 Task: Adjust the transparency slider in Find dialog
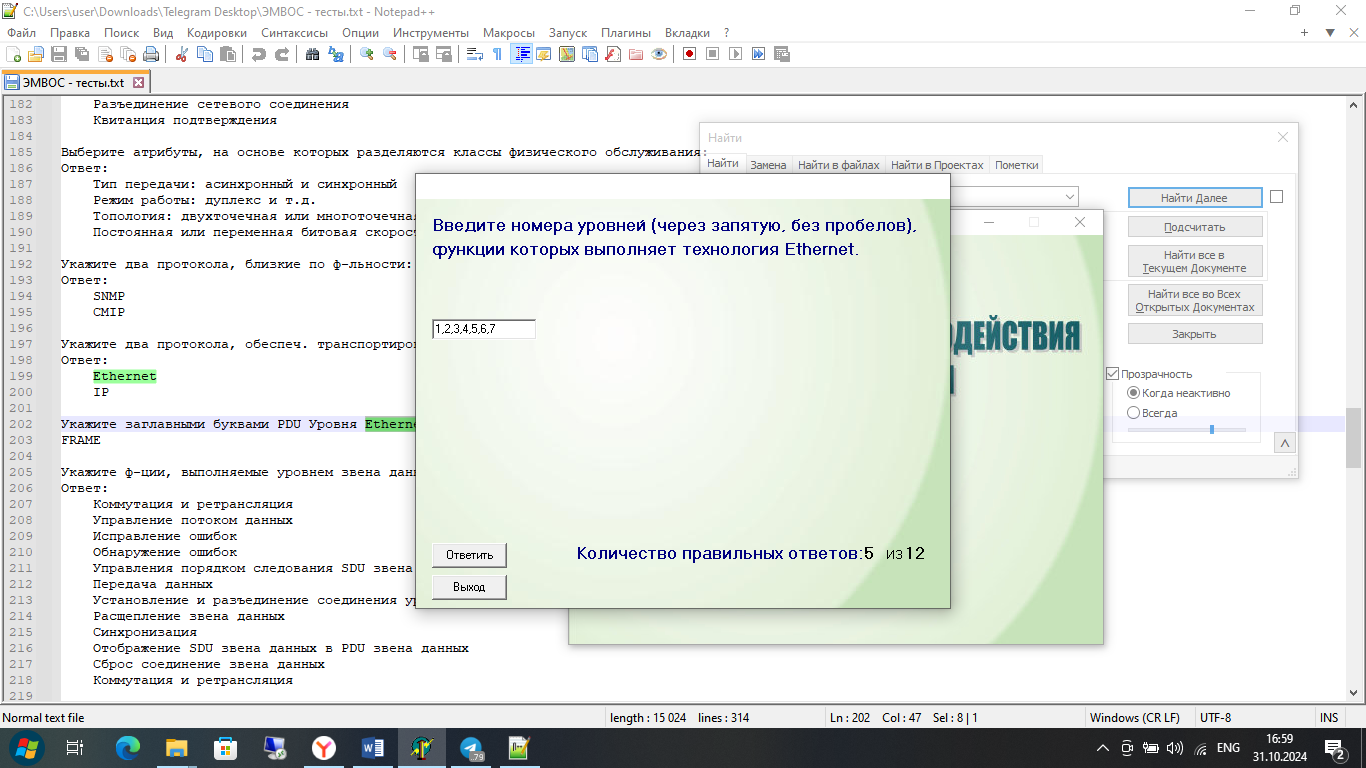point(1211,429)
